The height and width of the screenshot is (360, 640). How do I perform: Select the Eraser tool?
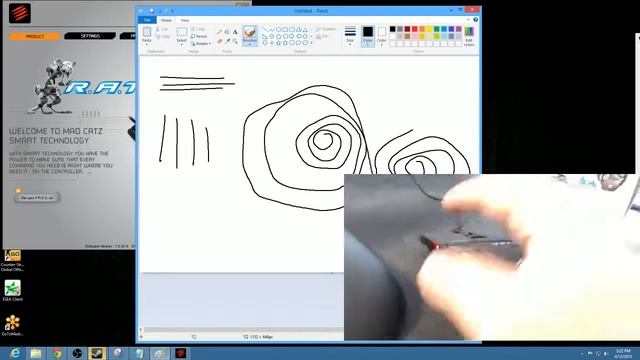(x=219, y=41)
